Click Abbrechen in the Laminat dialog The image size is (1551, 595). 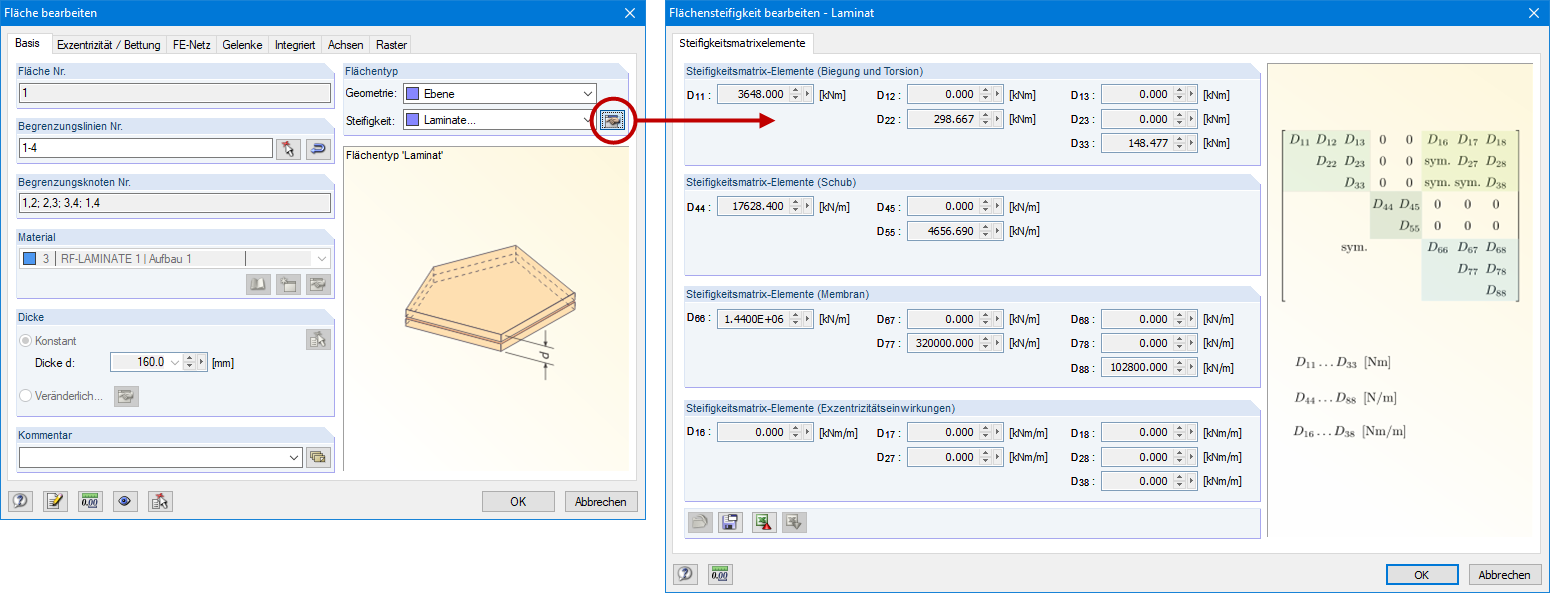coord(1505,575)
